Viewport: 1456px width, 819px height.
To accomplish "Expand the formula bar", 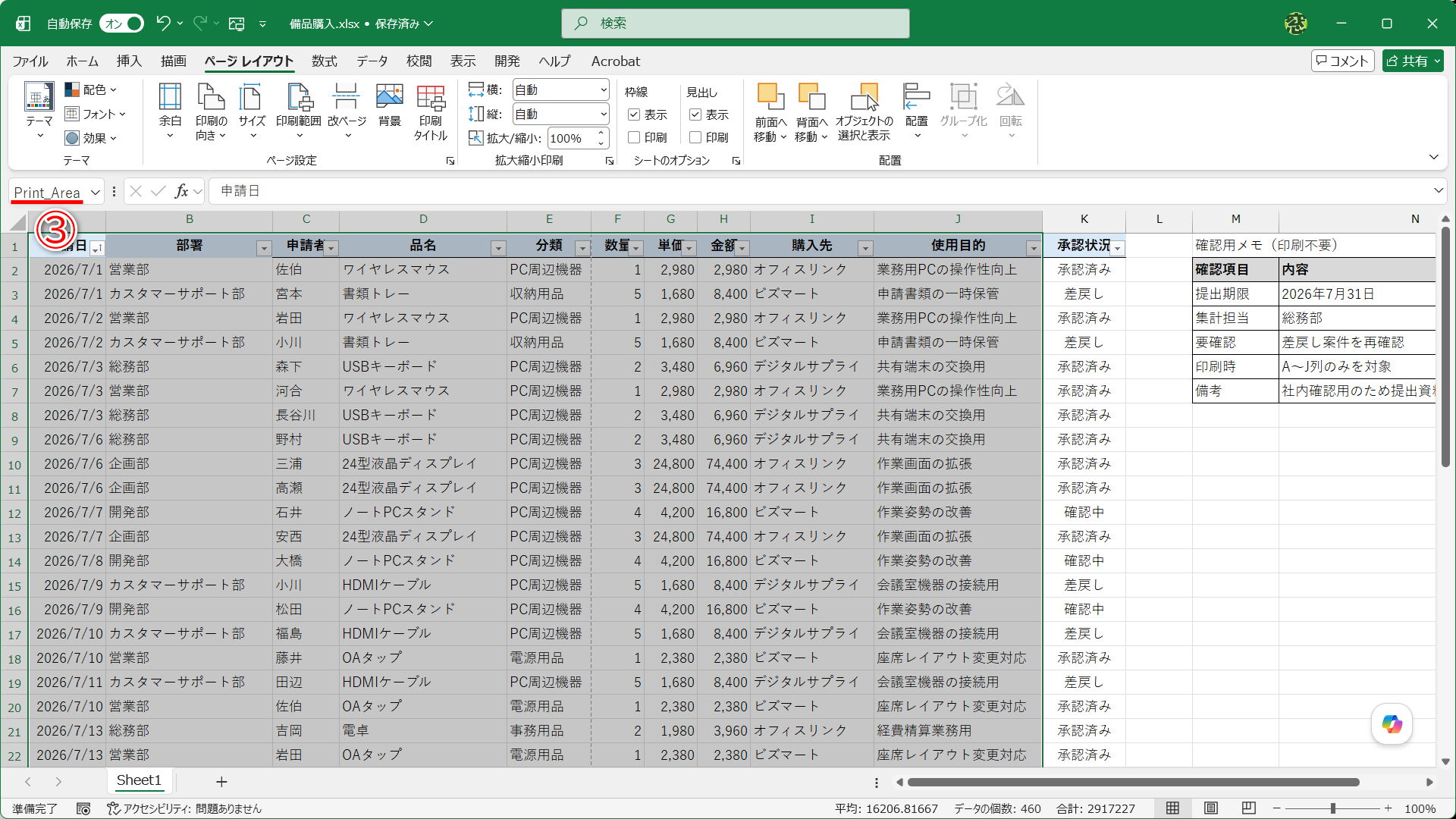I will coord(1439,190).
